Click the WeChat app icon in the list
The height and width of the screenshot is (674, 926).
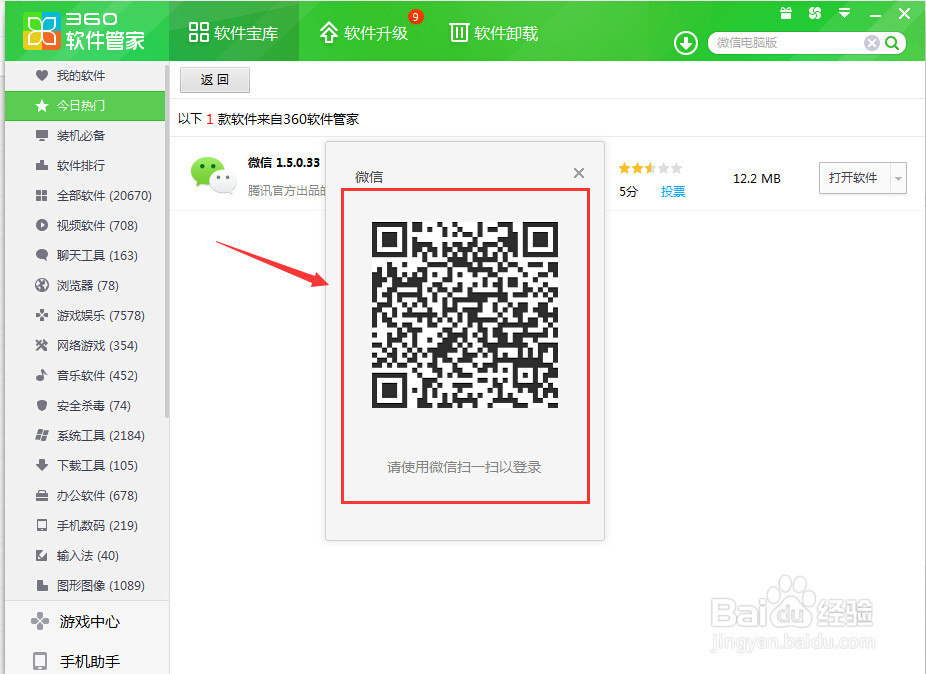tap(213, 175)
